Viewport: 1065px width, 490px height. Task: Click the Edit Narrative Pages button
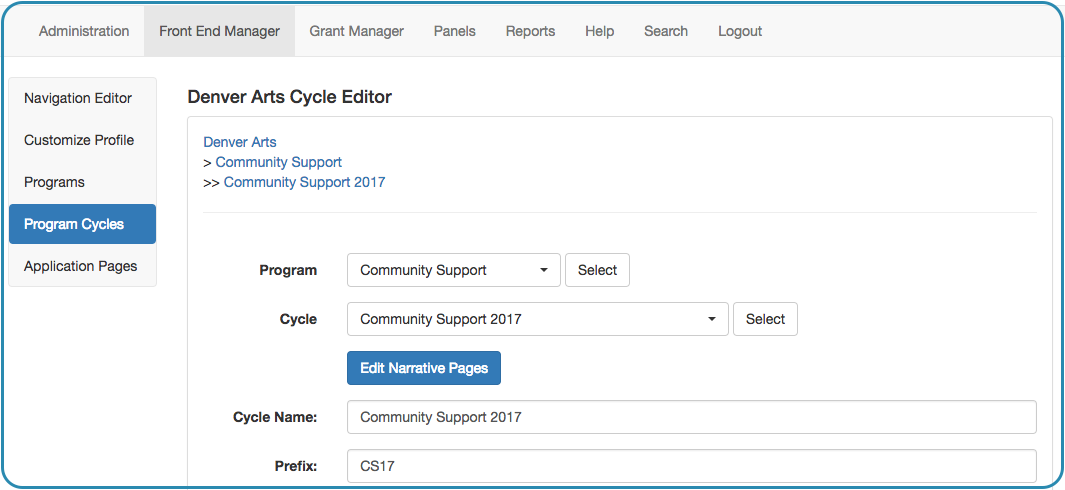tap(424, 368)
